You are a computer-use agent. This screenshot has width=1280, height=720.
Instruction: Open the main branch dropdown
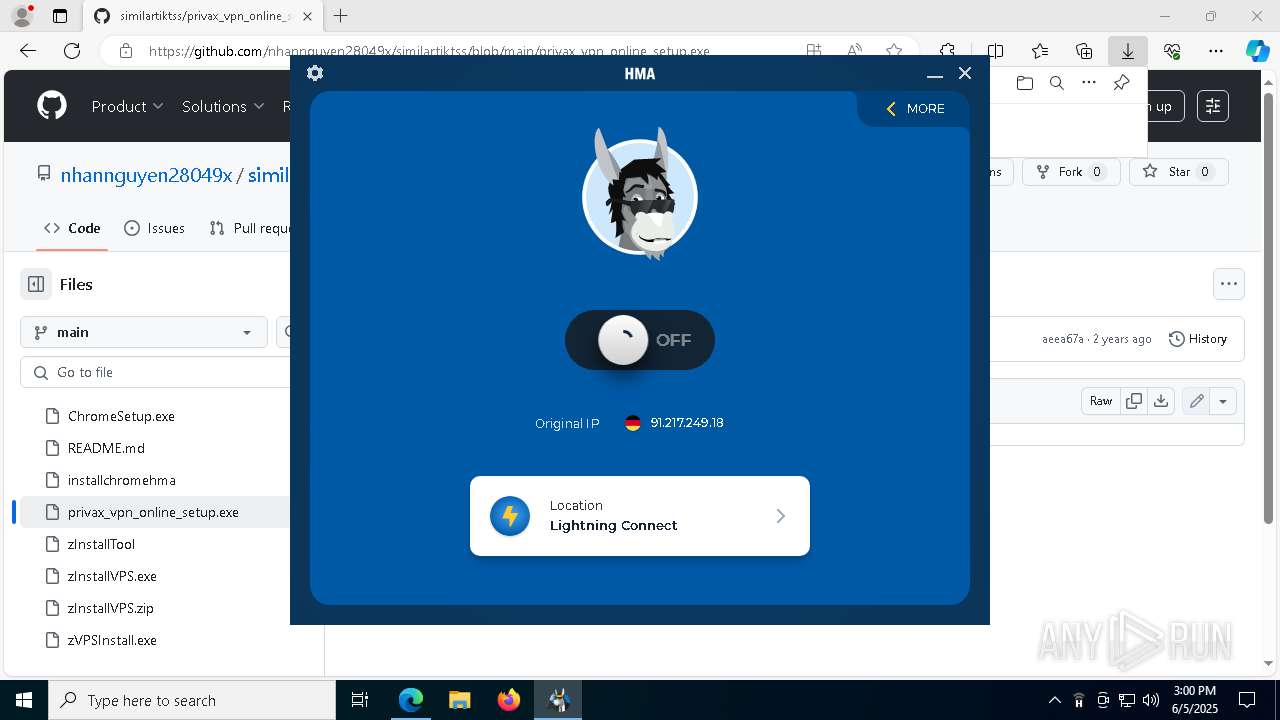[x=143, y=332]
